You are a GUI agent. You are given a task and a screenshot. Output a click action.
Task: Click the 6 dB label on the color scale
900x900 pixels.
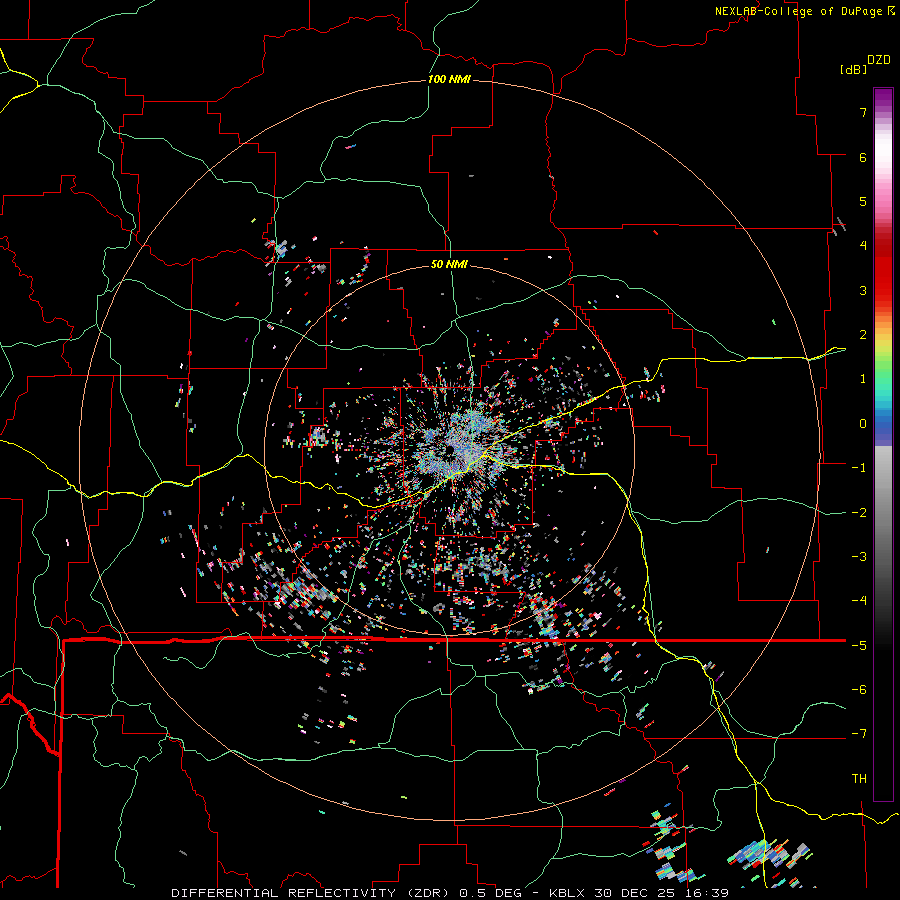(863, 157)
